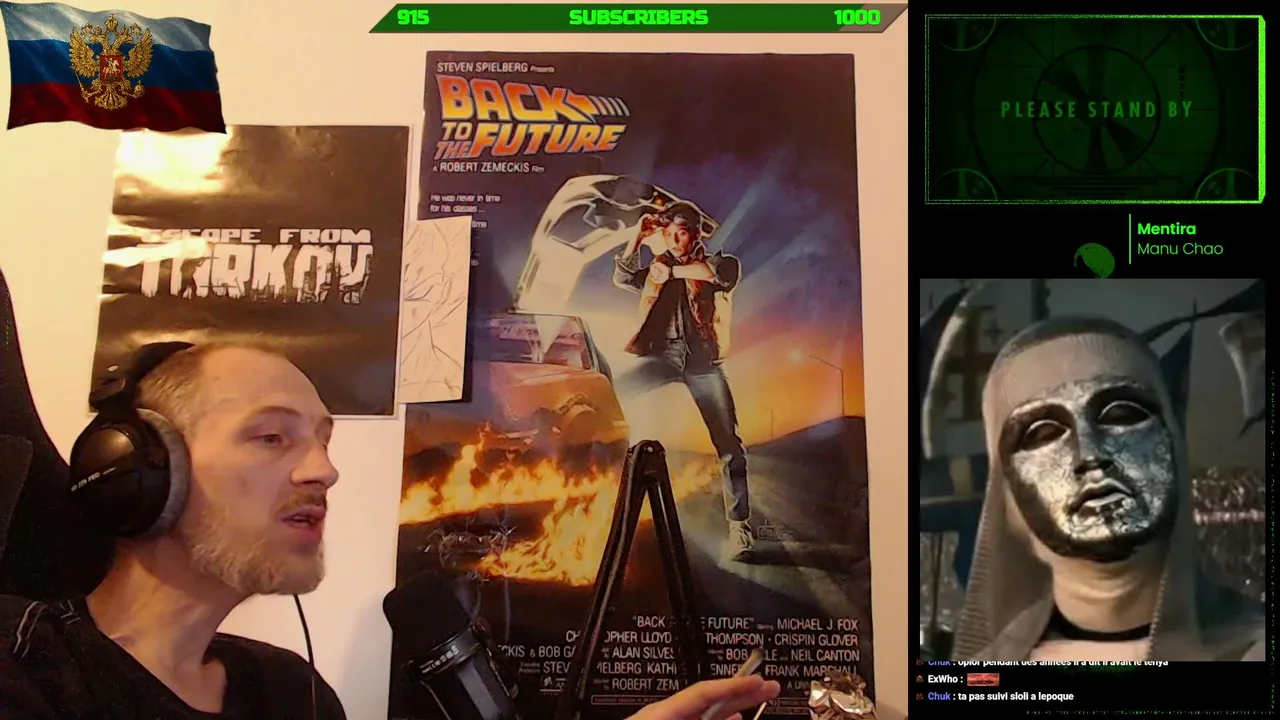This screenshot has height=720, width=1280.
Task: Click the emote in ExWho's chat message
Action: pos(983,679)
